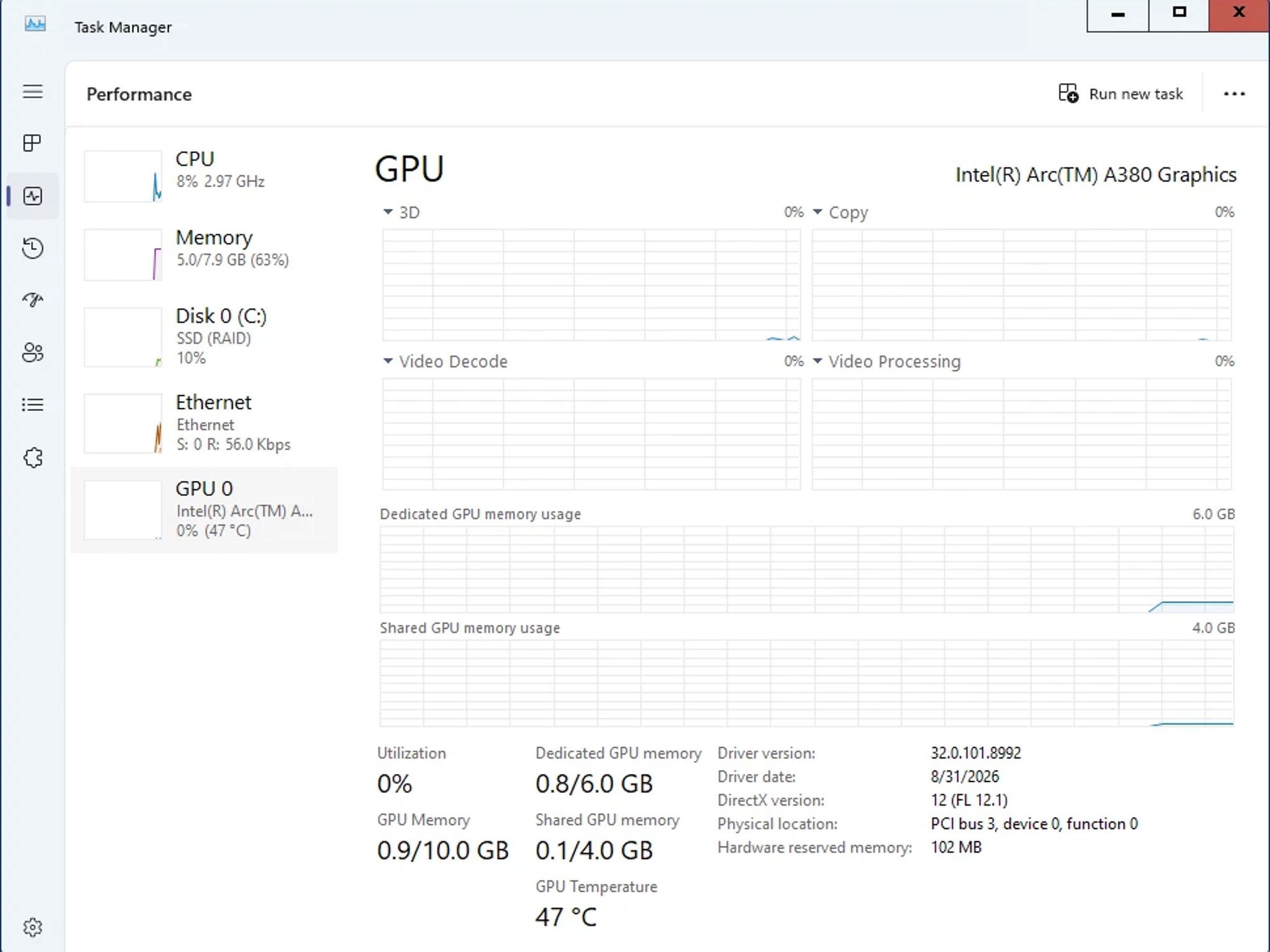Click PCI bus 3 physical location value

[x=1034, y=824]
